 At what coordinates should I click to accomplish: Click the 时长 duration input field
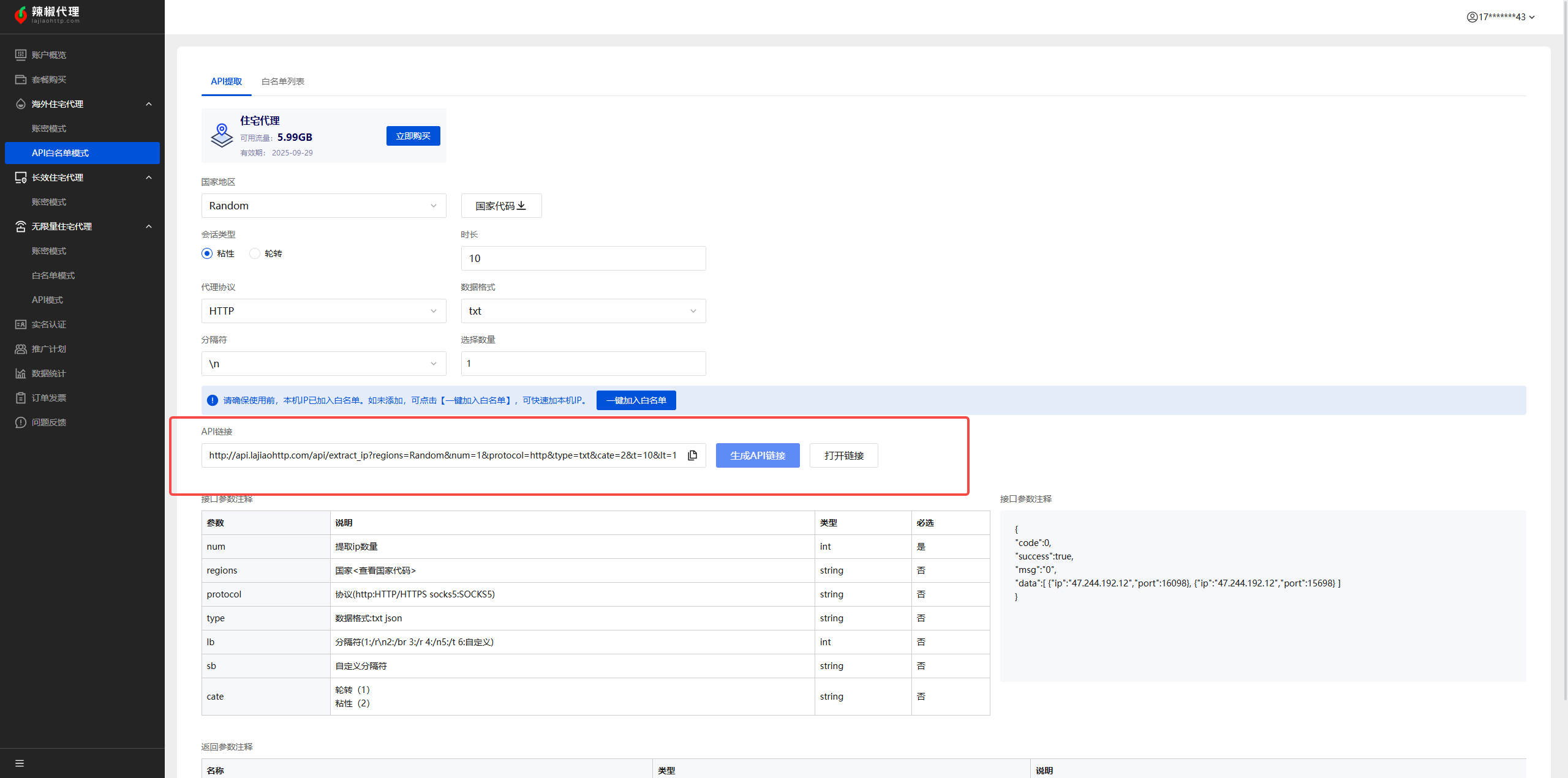pyautogui.click(x=582, y=258)
